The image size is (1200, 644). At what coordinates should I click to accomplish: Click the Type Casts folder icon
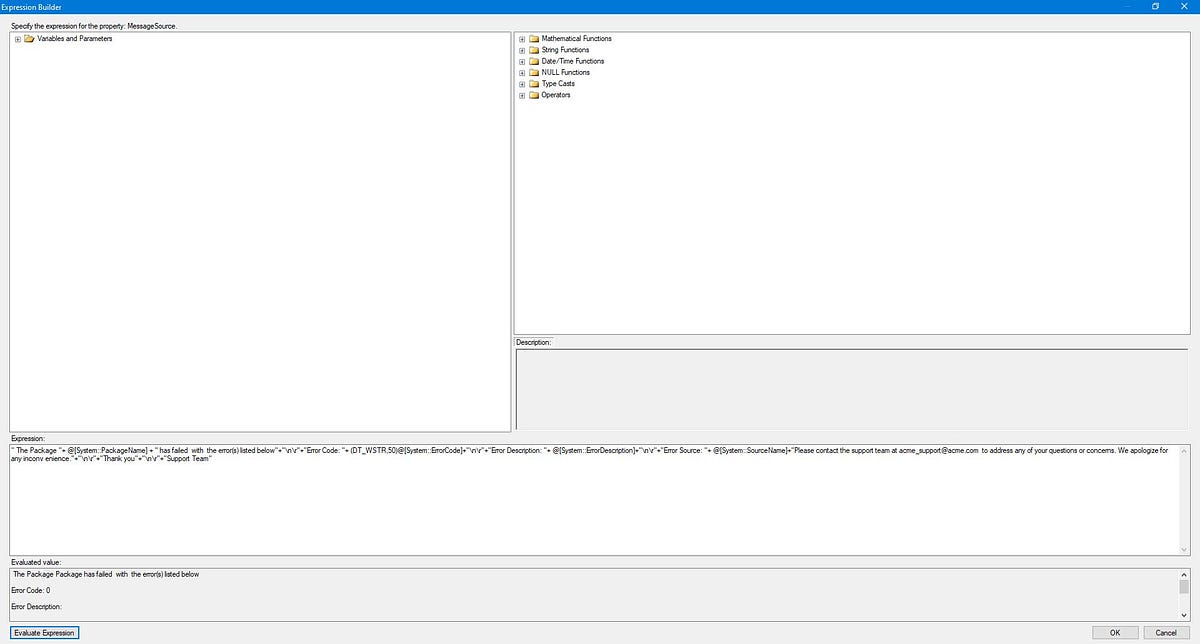point(533,84)
